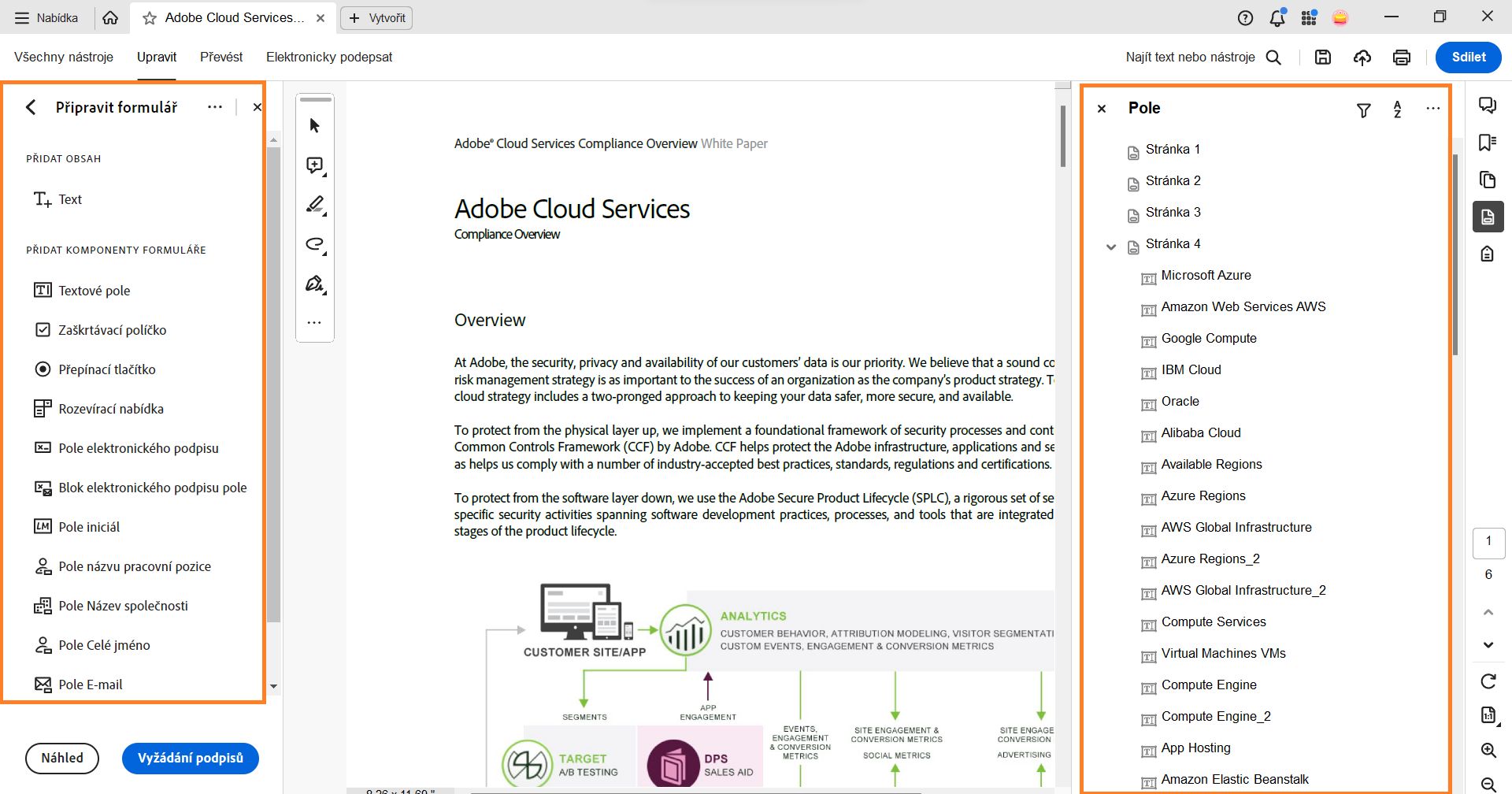Image resolution: width=1512 pixels, height=794 pixels.
Task: Open the fill and sign pen tool
Action: coord(315,284)
